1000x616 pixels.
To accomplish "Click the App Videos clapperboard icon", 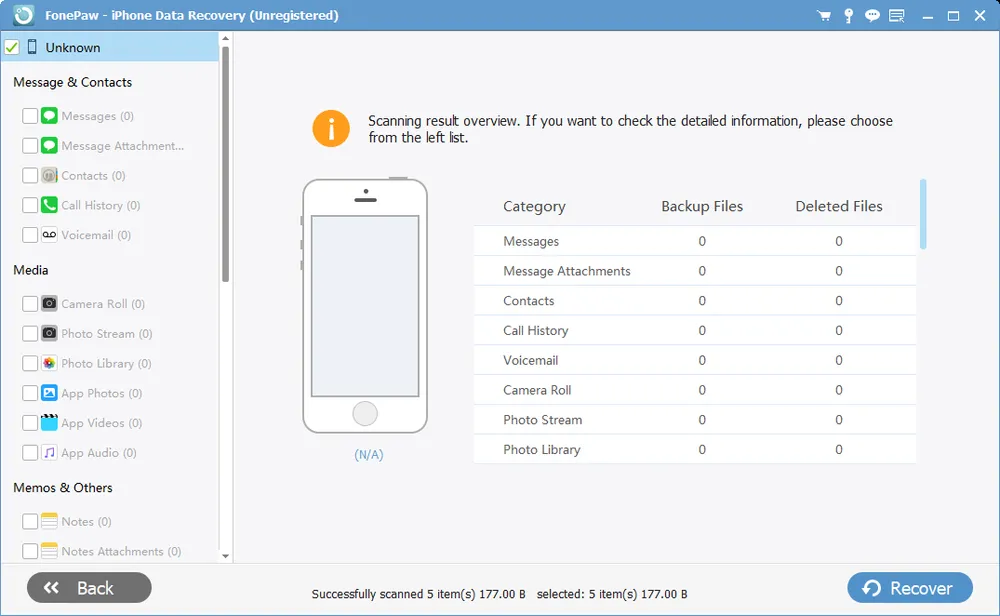I will pos(49,422).
